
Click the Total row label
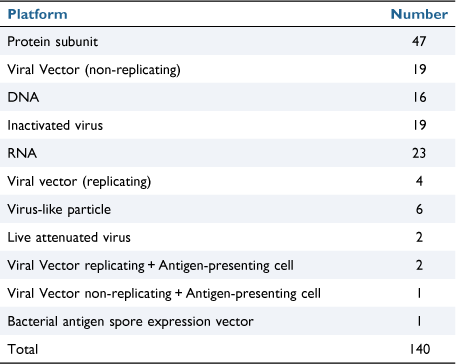click(23, 349)
